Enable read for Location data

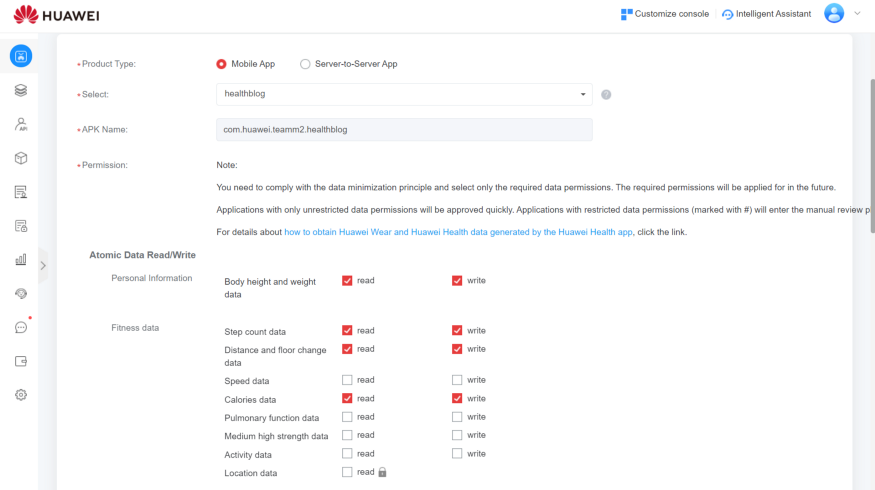click(x=347, y=472)
